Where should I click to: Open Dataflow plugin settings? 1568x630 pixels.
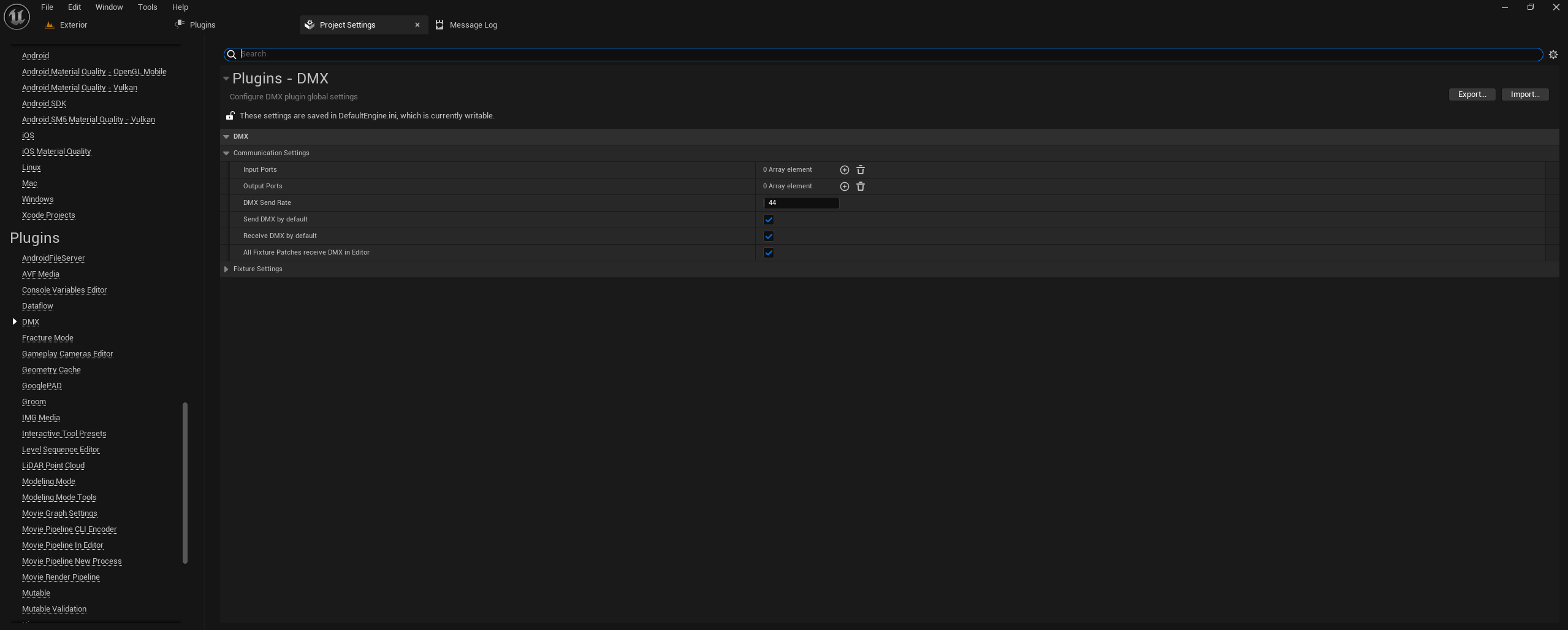[37, 306]
